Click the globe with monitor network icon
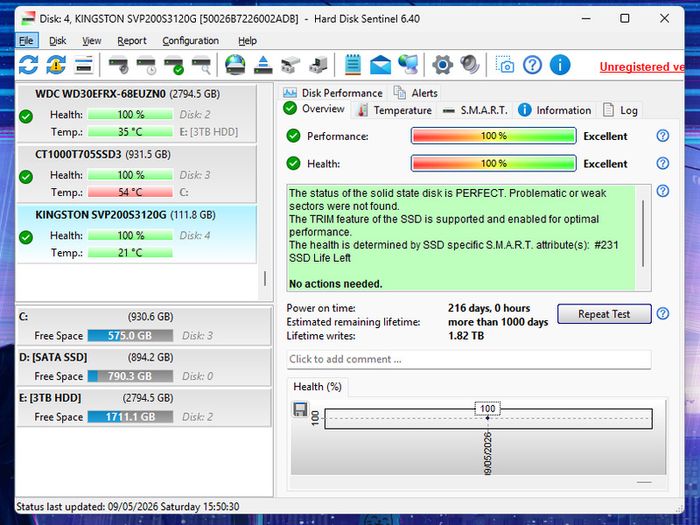This screenshot has height=525, width=700. pyautogui.click(x=408, y=65)
